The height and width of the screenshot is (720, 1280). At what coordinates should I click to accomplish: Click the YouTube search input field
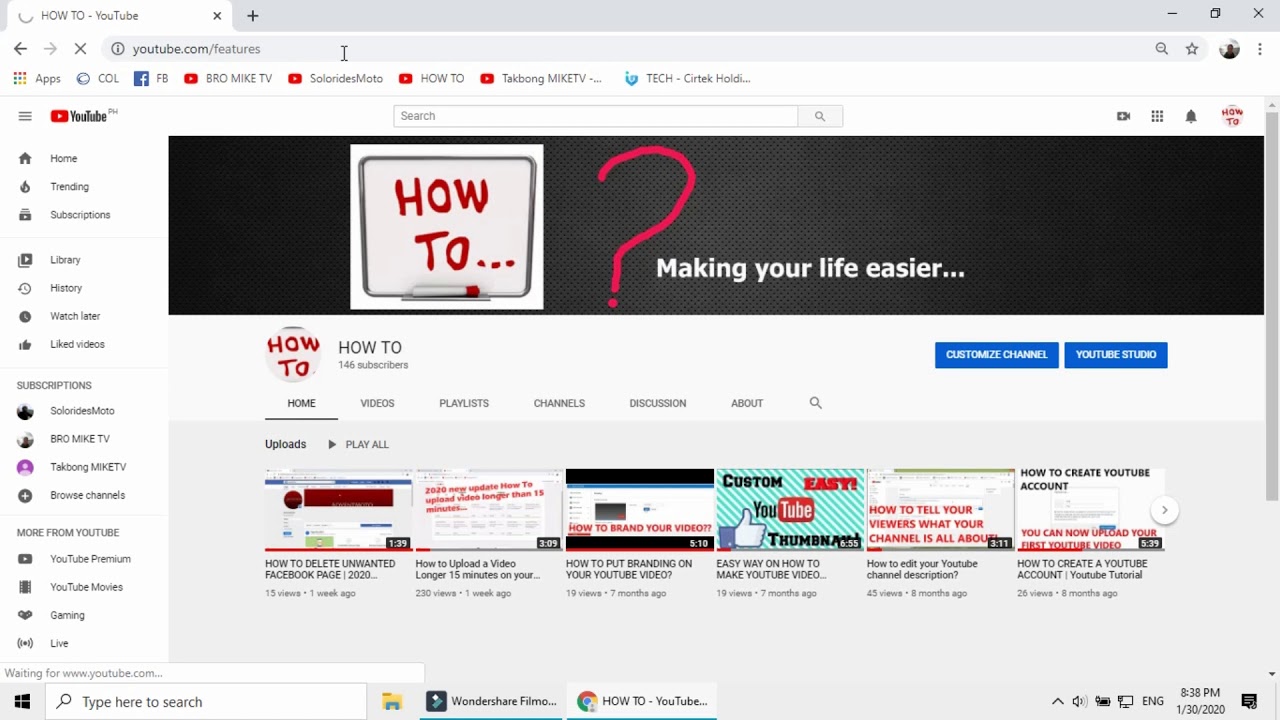click(x=595, y=116)
